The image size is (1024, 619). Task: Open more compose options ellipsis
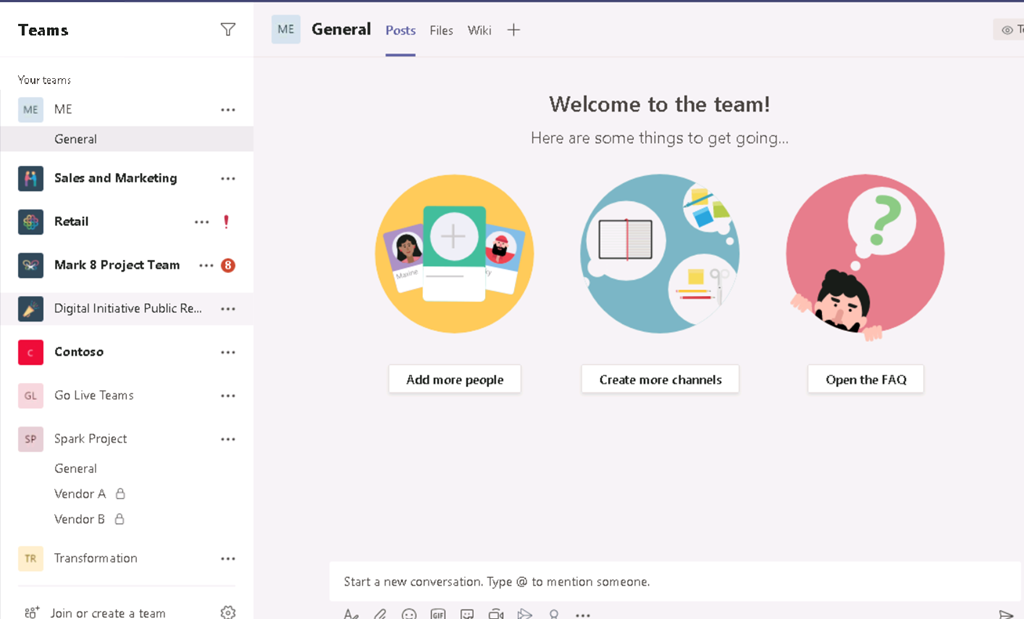click(583, 614)
